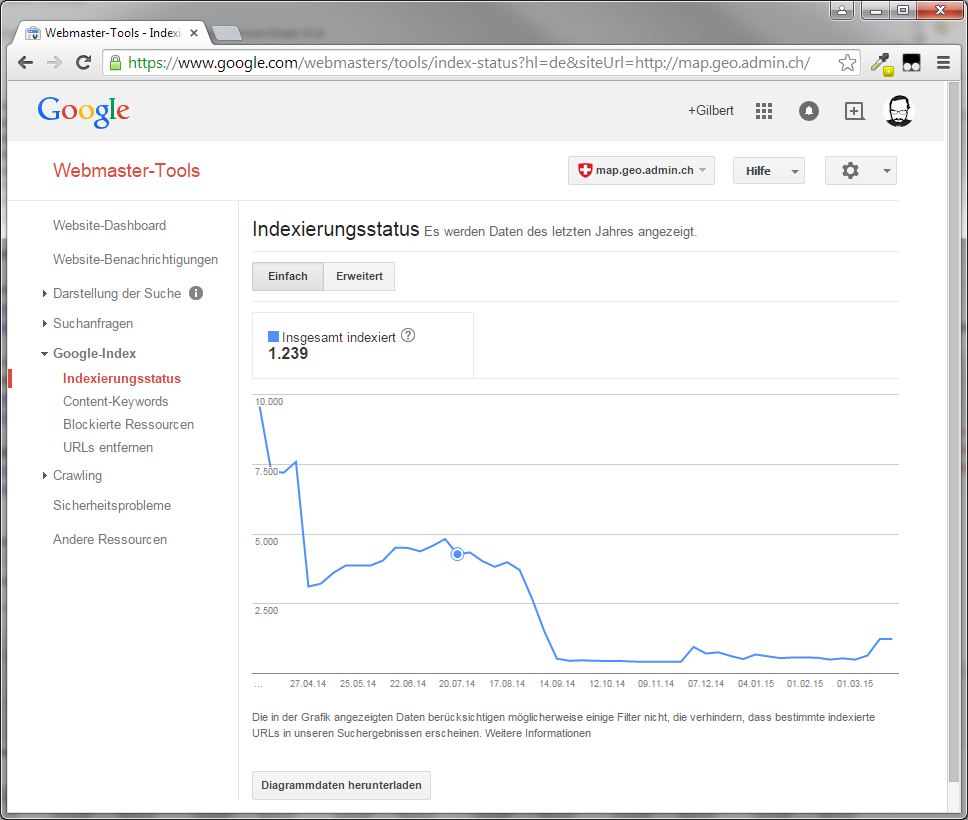Open the Google apps grid

coord(764,111)
